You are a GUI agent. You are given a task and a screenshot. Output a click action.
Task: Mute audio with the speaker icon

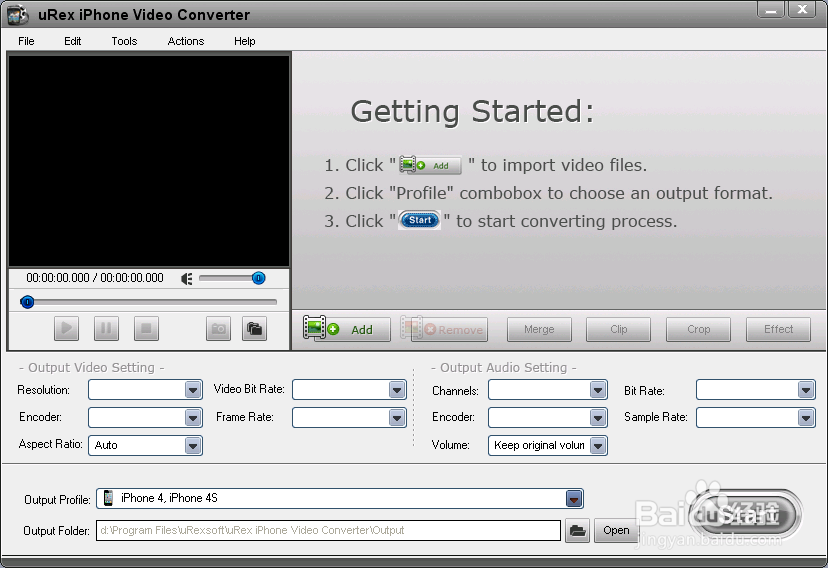pyautogui.click(x=187, y=279)
